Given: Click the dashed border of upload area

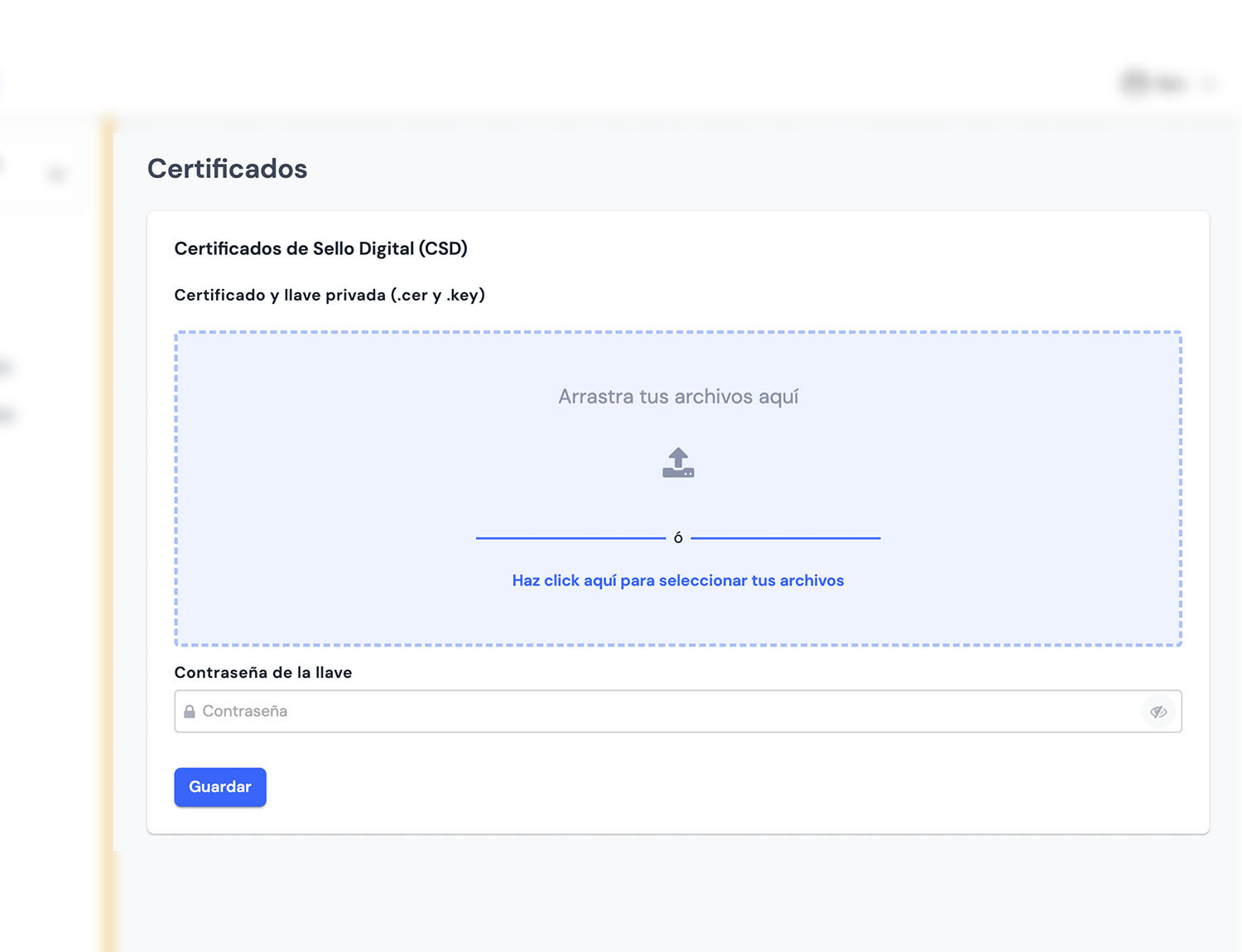Looking at the screenshot, I should tap(677, 333).
